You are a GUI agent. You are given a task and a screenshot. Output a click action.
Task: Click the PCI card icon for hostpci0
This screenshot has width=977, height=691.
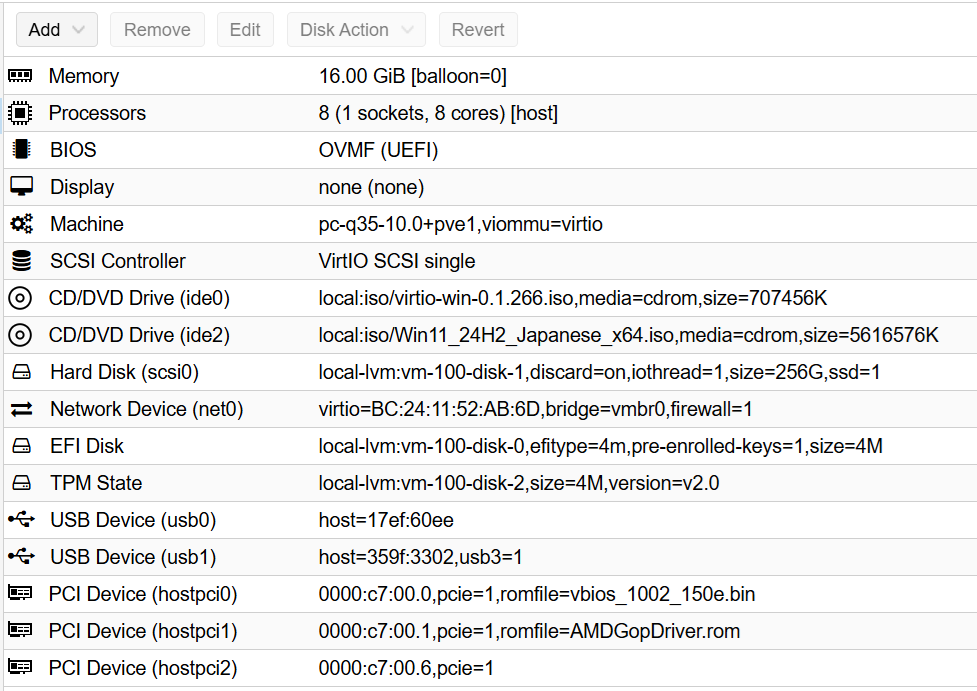pyautogui.click(x=20, y=594)
